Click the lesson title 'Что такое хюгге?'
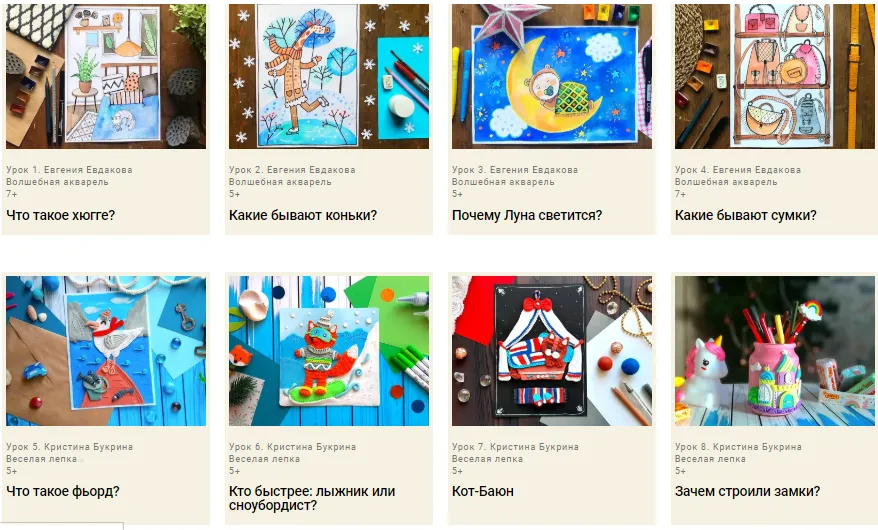The width and height of the screenshot is (878, 530). pyautogui.click(x=60, y=215)
